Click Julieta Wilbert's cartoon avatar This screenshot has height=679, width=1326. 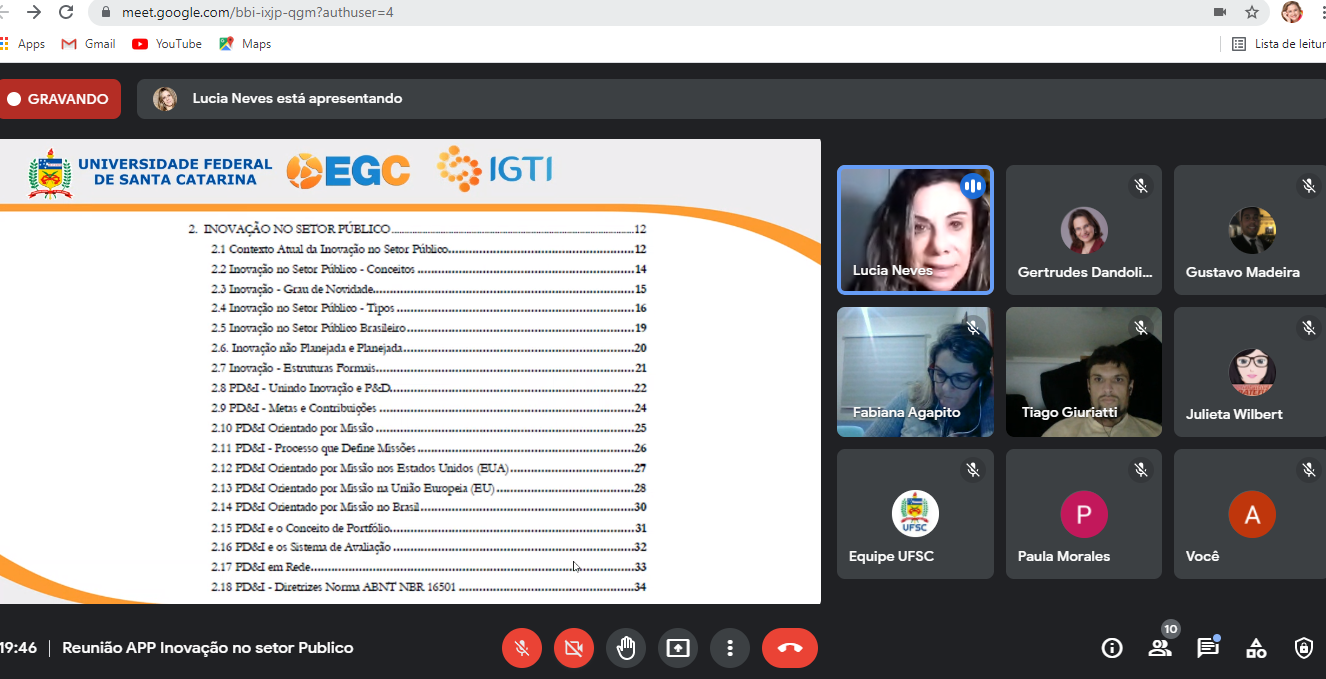(1252, 372)
